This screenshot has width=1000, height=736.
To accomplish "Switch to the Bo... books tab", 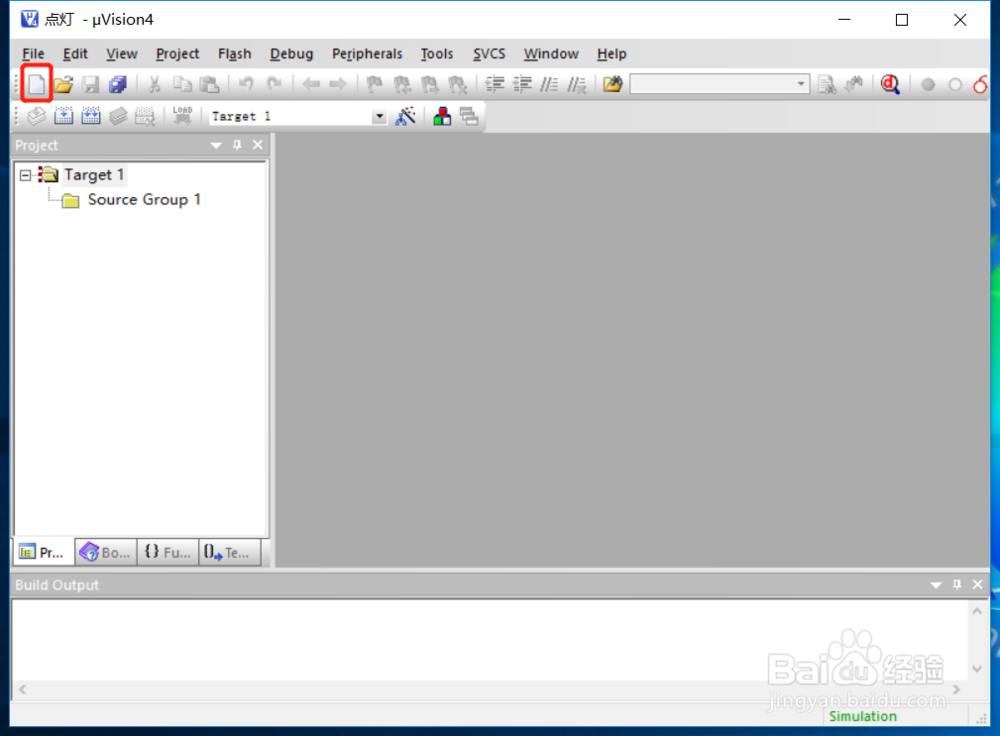I will 106,552.
